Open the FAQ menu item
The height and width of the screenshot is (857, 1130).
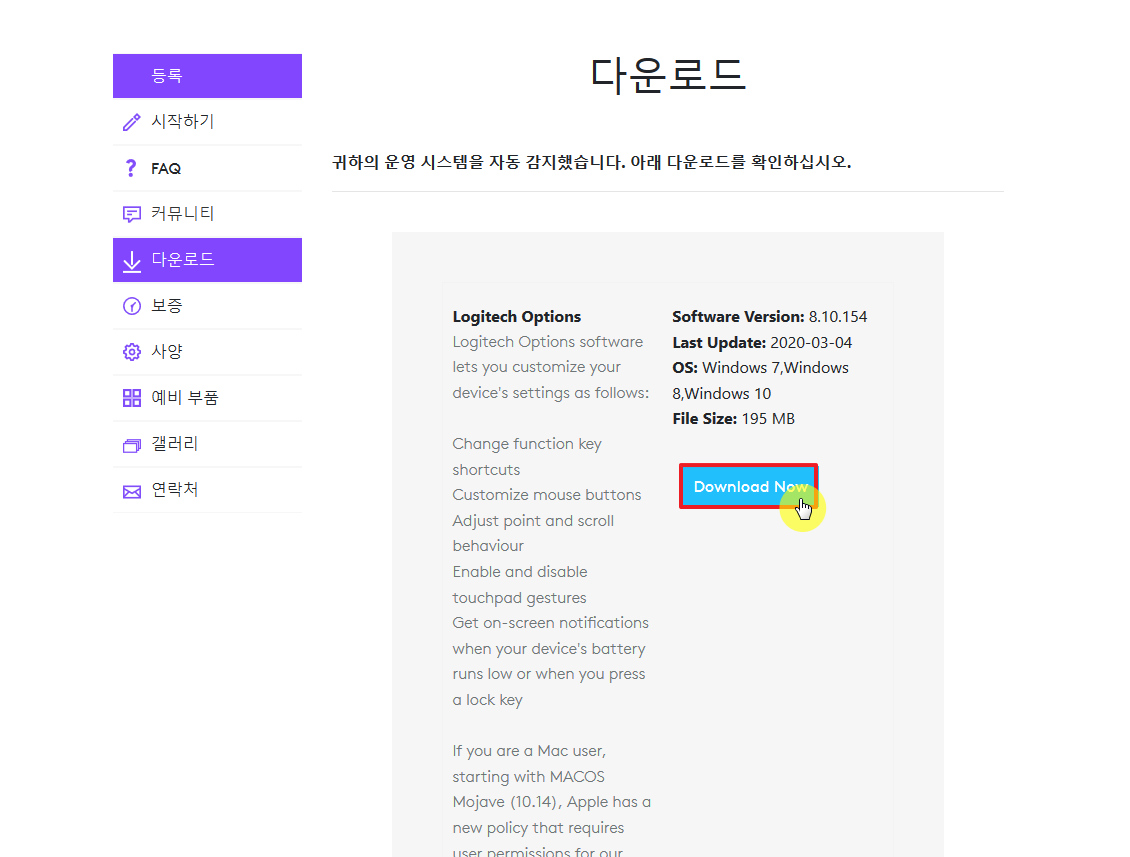pyautogui.click(x=208, y=168)
